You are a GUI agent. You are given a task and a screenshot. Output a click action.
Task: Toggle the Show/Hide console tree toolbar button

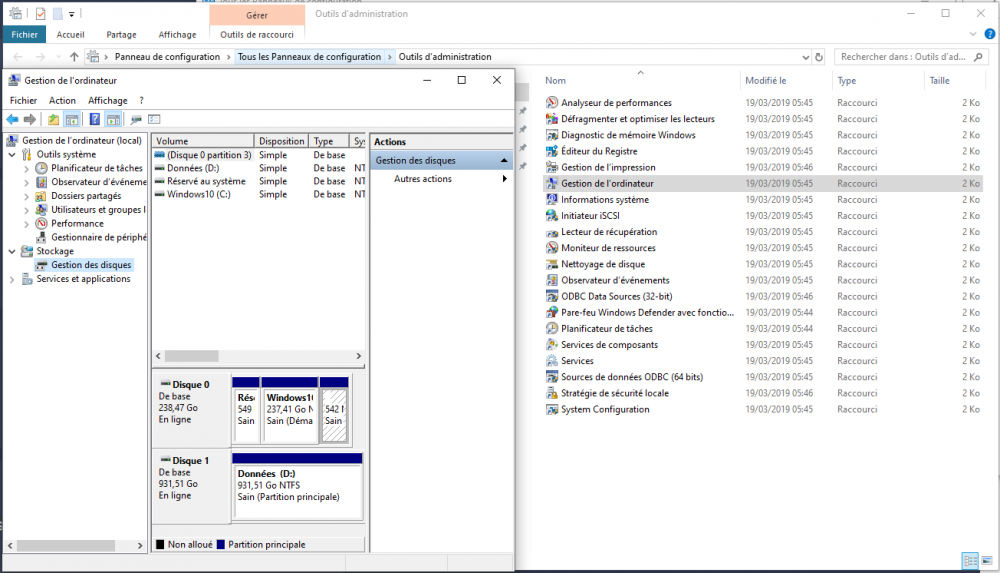pos(72,120)
